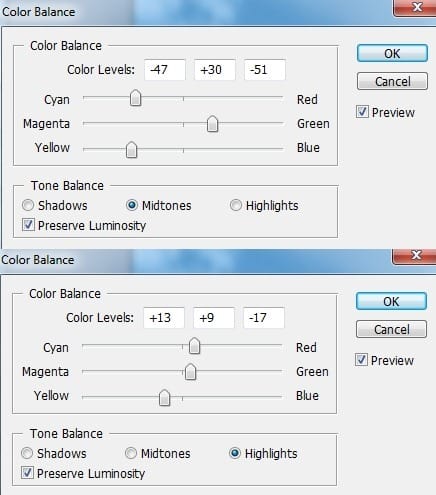The height and width of the screenshot is (495, 436).
Task: Click OK in the Midtones Color Balance dialog
Action: tap(392, 53)
